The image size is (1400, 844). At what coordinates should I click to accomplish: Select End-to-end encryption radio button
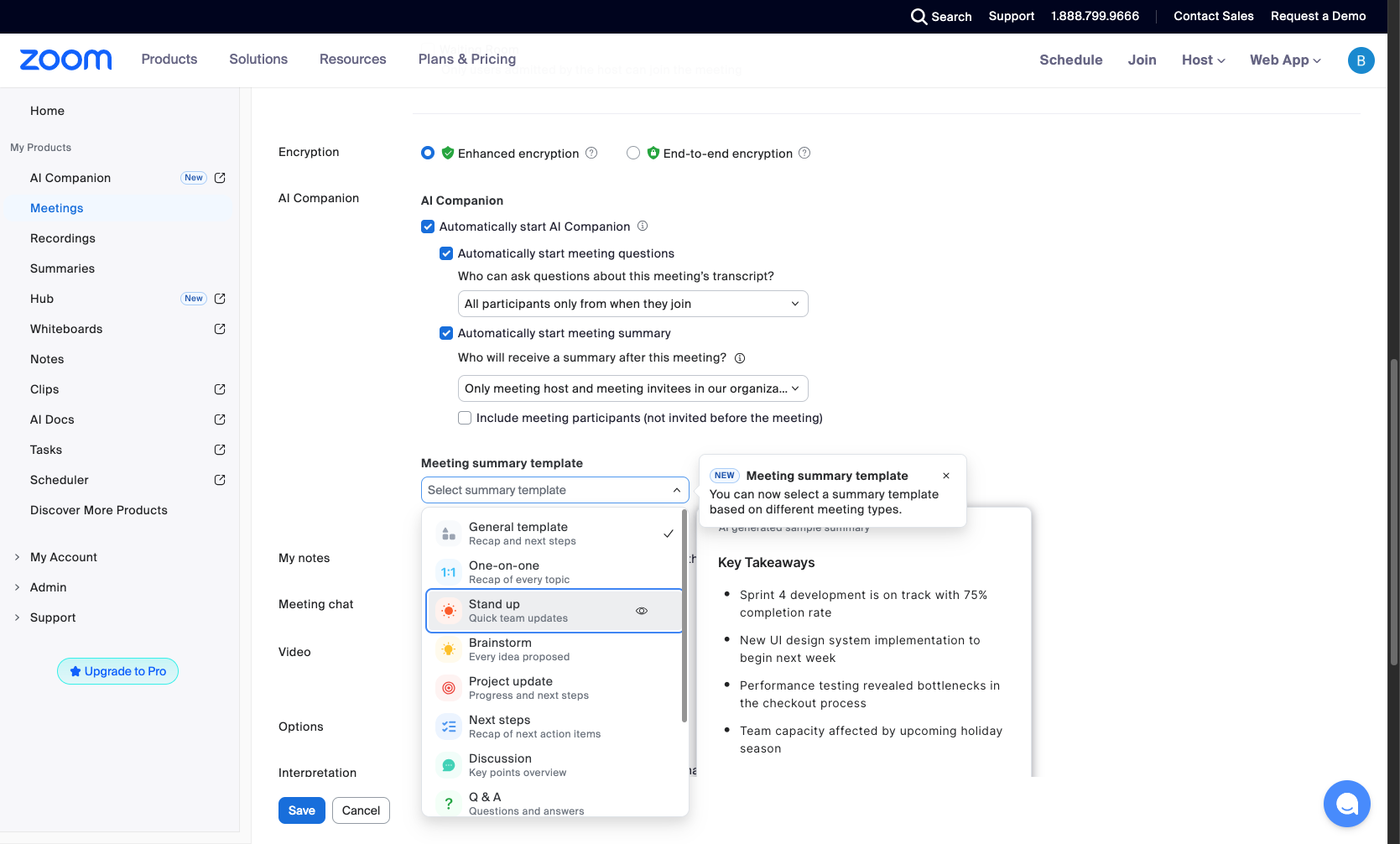pos(633,153)
